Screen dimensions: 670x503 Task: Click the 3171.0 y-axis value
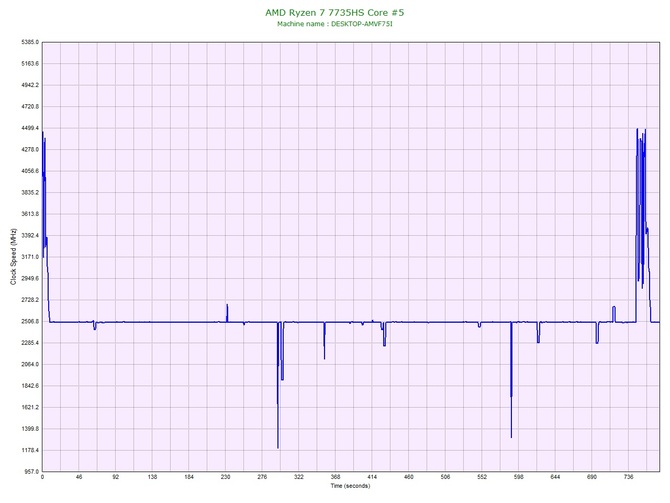[30, 257]
